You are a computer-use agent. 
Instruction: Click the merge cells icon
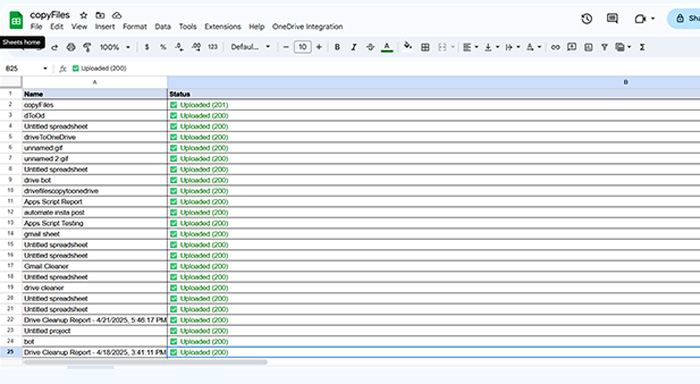442,47
